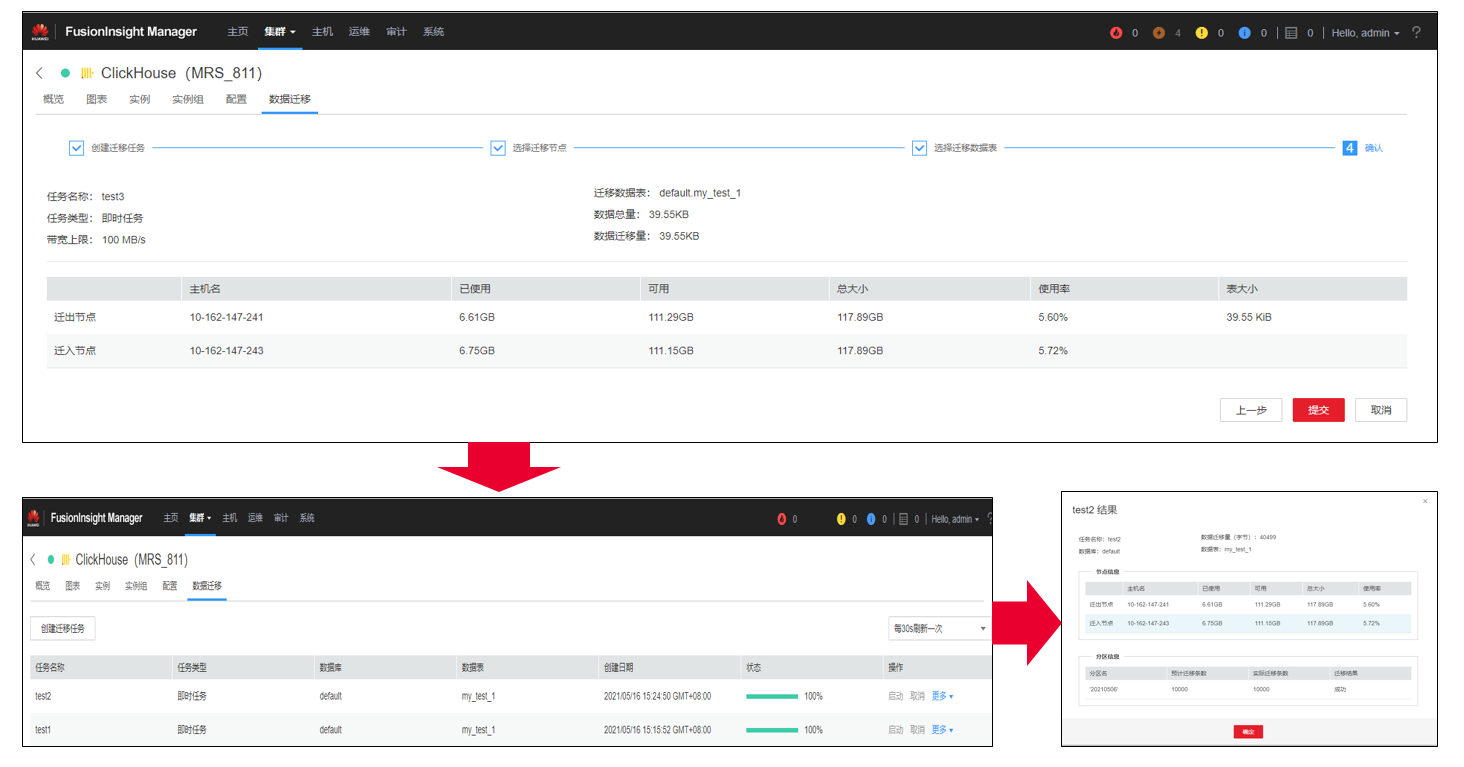Open the yellow minor alarm icon on the task list page
This screenshot has width=1464, height=767.
841,519
